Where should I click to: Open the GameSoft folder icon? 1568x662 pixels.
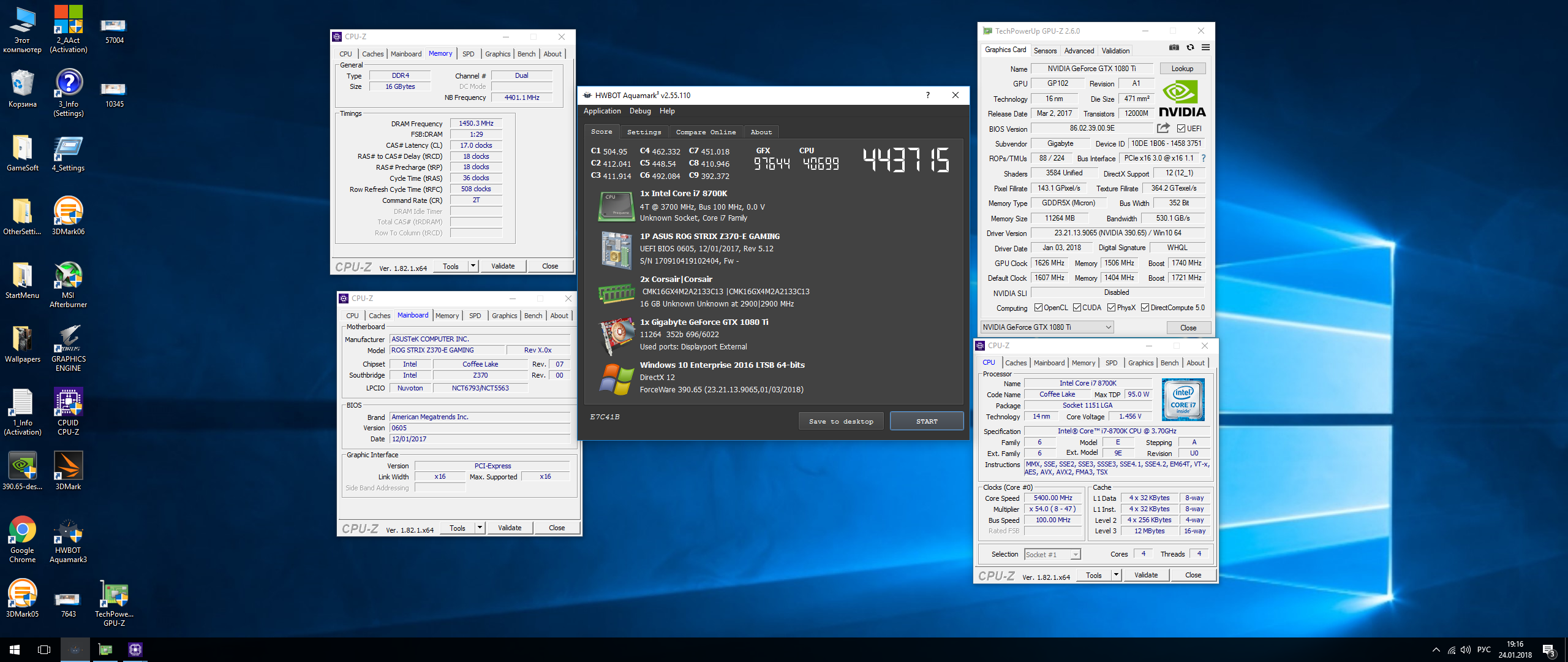pos(22,152)
